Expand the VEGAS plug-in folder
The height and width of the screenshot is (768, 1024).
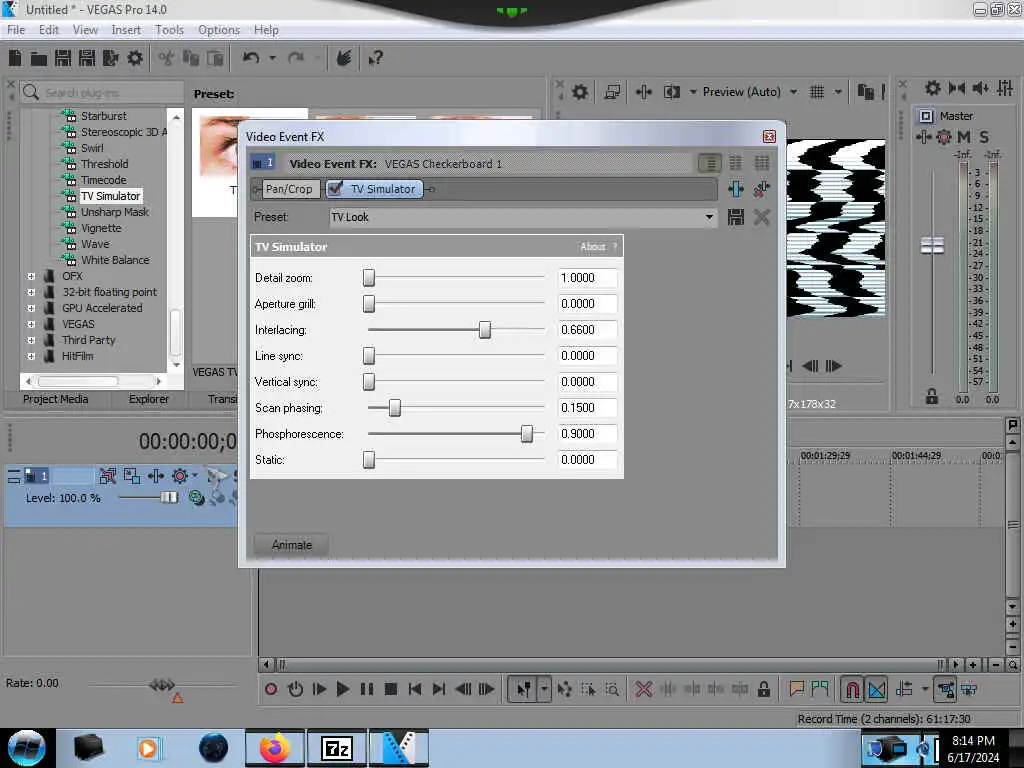click(31, 324)
